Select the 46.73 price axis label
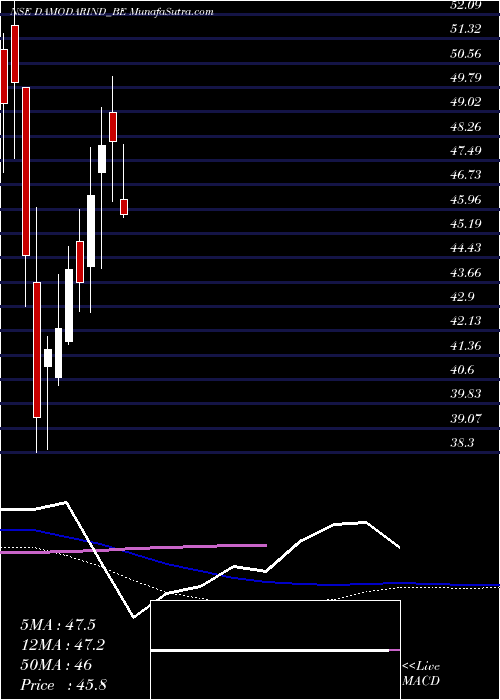The width and height of the screenshot is (500, 700). [465, 175]
